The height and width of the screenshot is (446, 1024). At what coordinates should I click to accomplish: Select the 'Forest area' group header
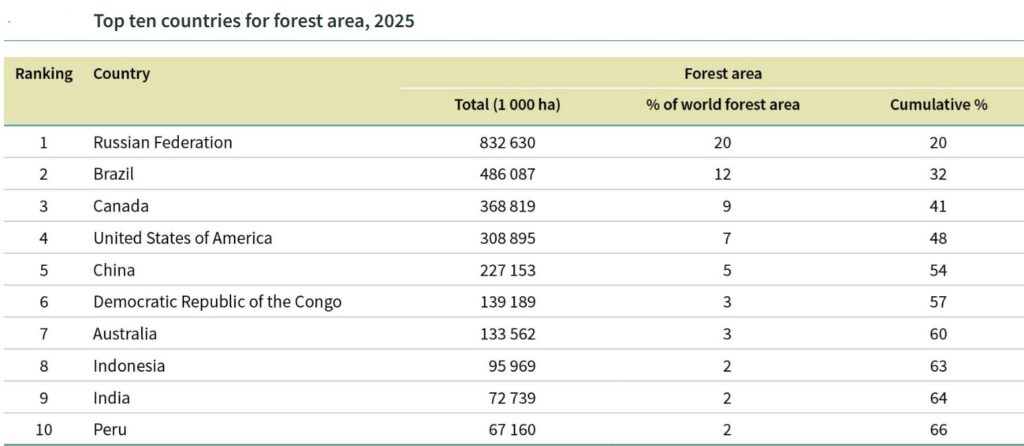click(723, 74)
